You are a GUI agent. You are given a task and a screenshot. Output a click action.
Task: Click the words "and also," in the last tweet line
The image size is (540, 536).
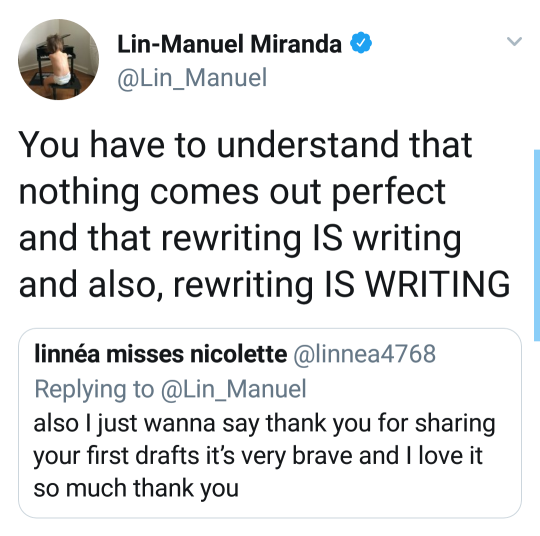point(91,285)
